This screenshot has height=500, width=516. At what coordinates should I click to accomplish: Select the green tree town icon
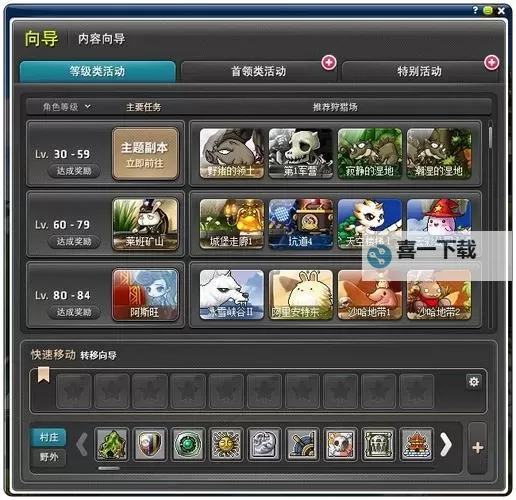[111, 444]
